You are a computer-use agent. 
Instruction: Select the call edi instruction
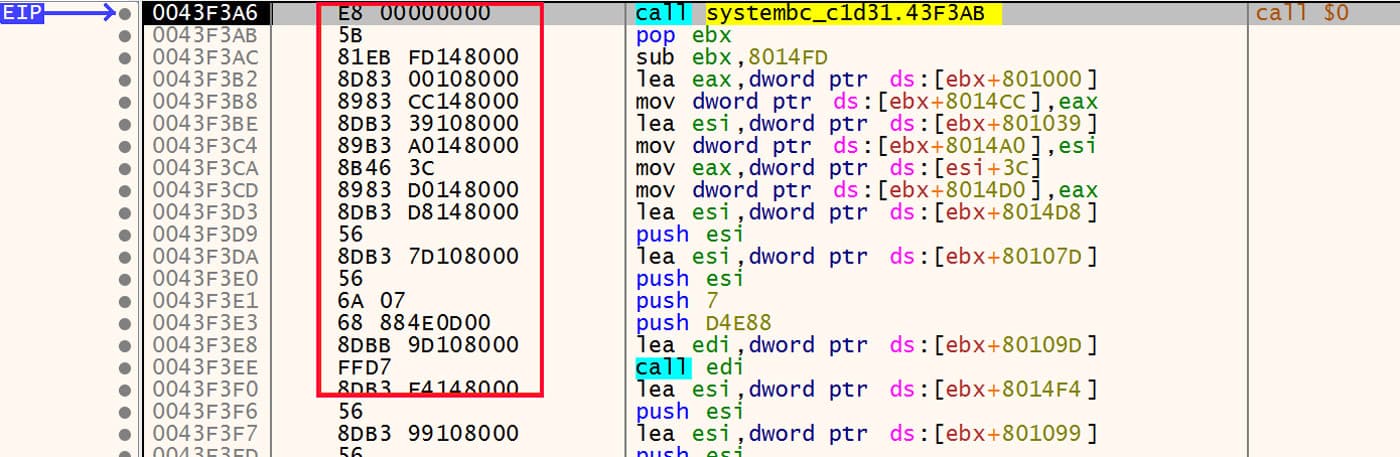point(691,367)
